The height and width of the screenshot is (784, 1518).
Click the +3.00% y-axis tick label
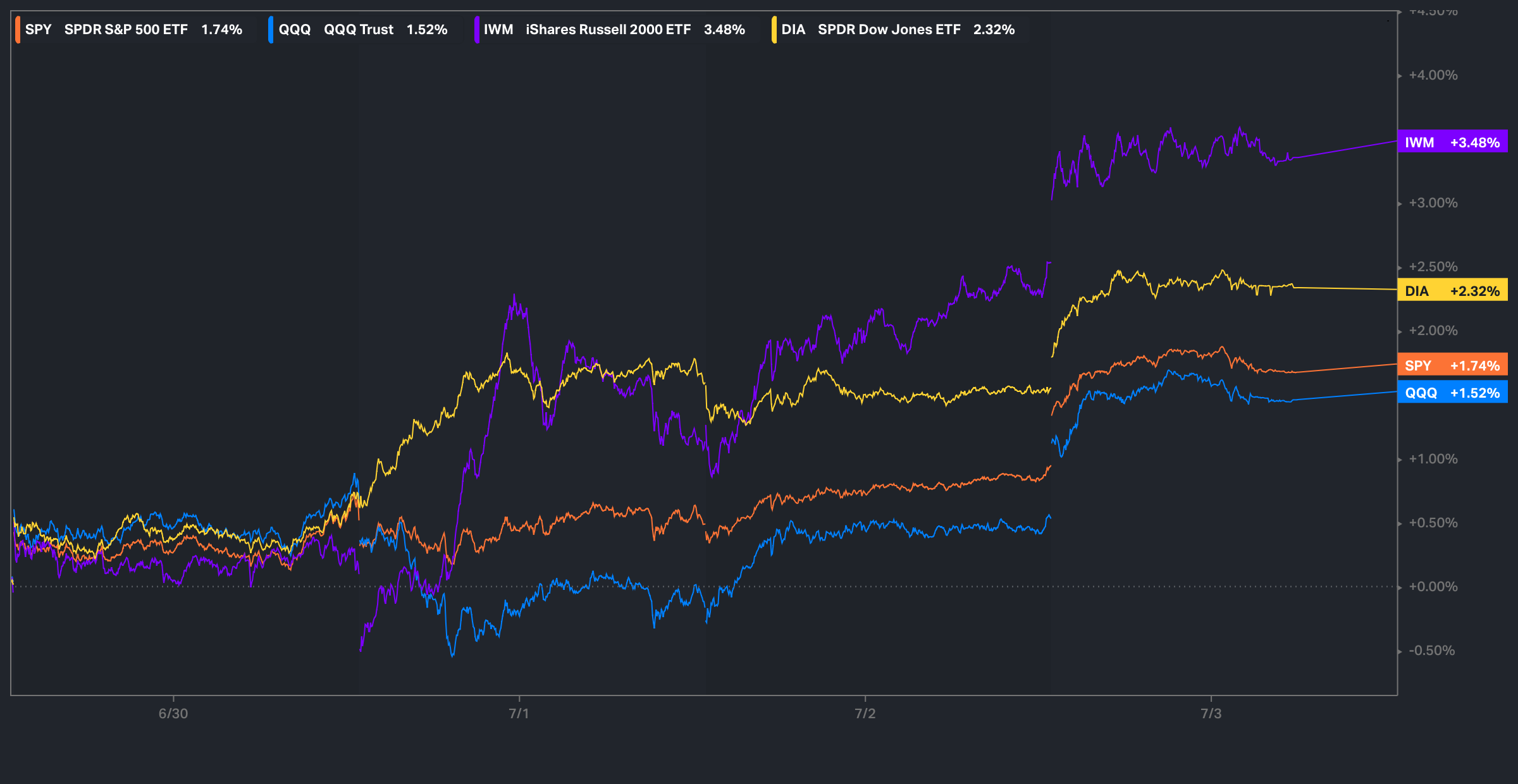(1433, 203)
